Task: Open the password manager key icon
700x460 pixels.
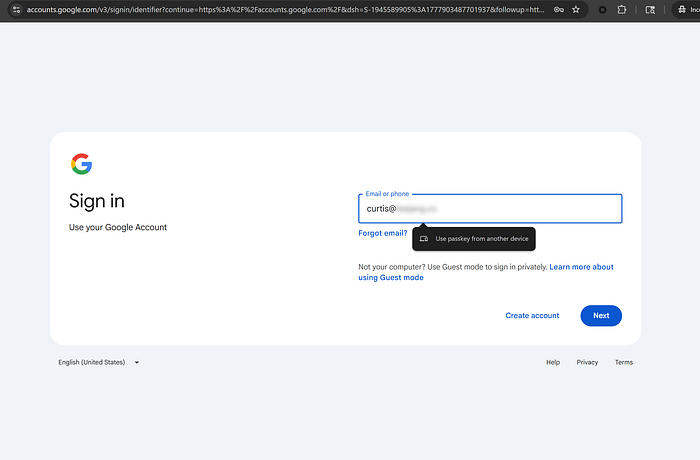Action: pyautogui.click(x=558, y=9)
